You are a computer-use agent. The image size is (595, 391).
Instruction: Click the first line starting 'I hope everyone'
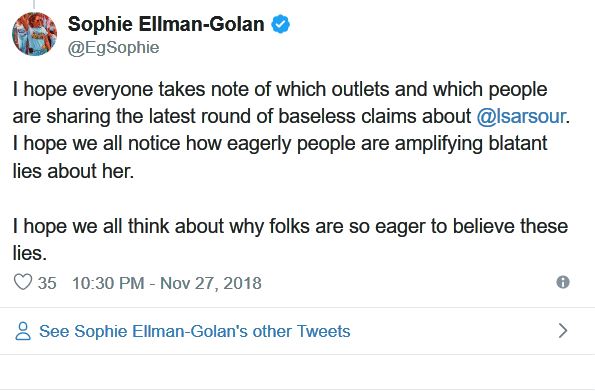(280, 90)
